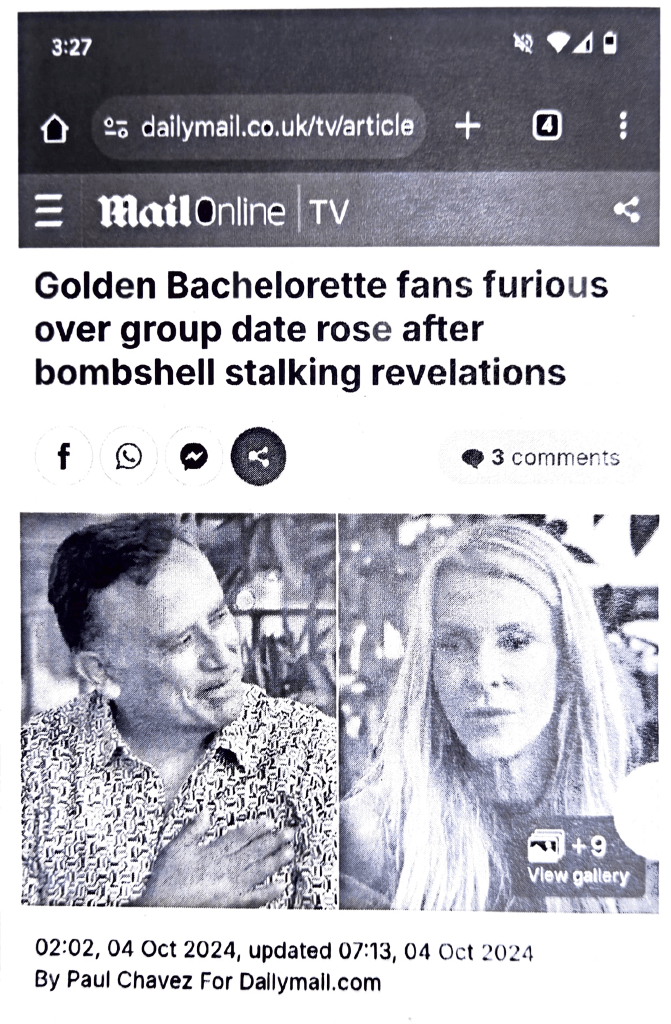Image resolution: width=671 pixels, height=1024 pixels.
Task: Tap the browser home icon
Action: click(54, 128)
